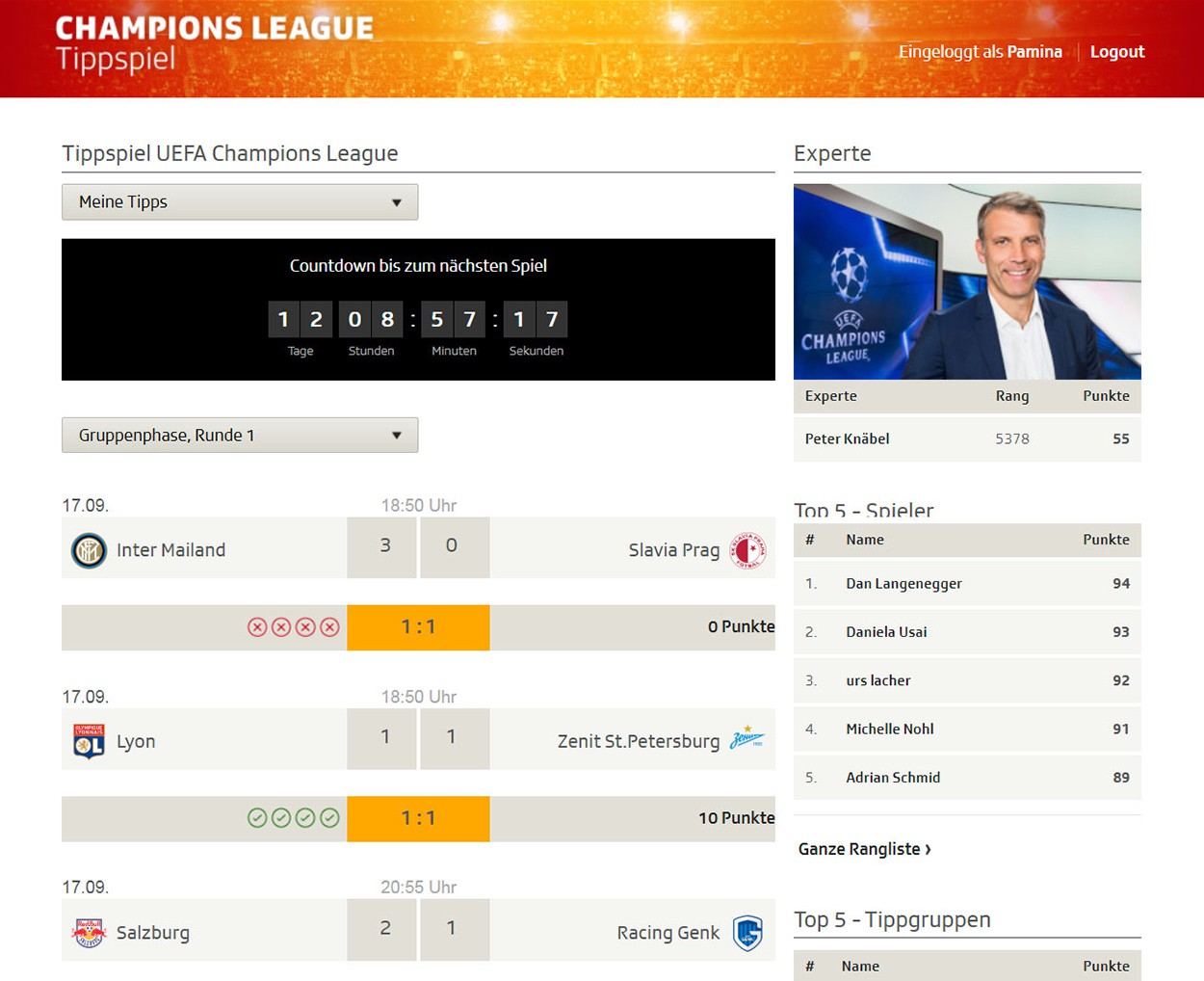Click expert points value "55"

(x=1120, y=438)
